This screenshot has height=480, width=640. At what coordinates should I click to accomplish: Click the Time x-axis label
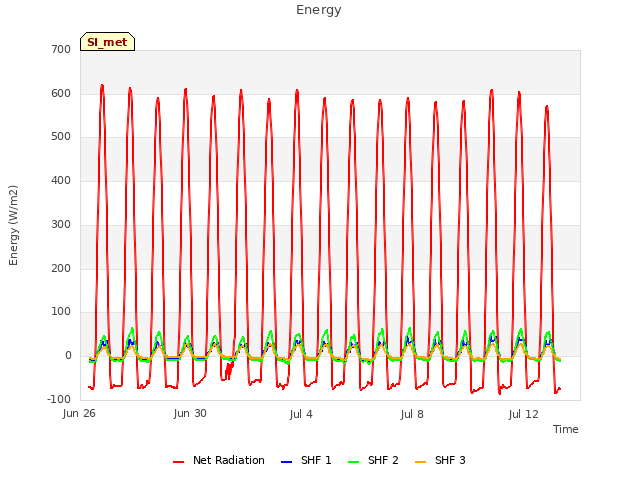tap(566, 429)
